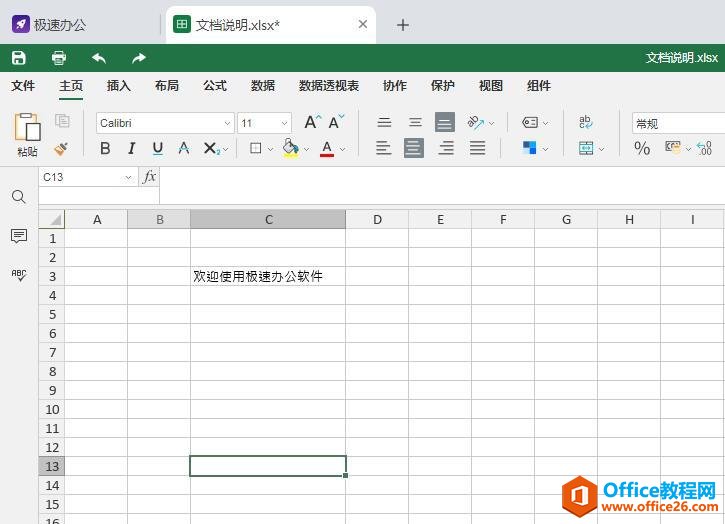Click the named ranges tag icon
Viewport: 725px width, 524px height.
point(529,122)
